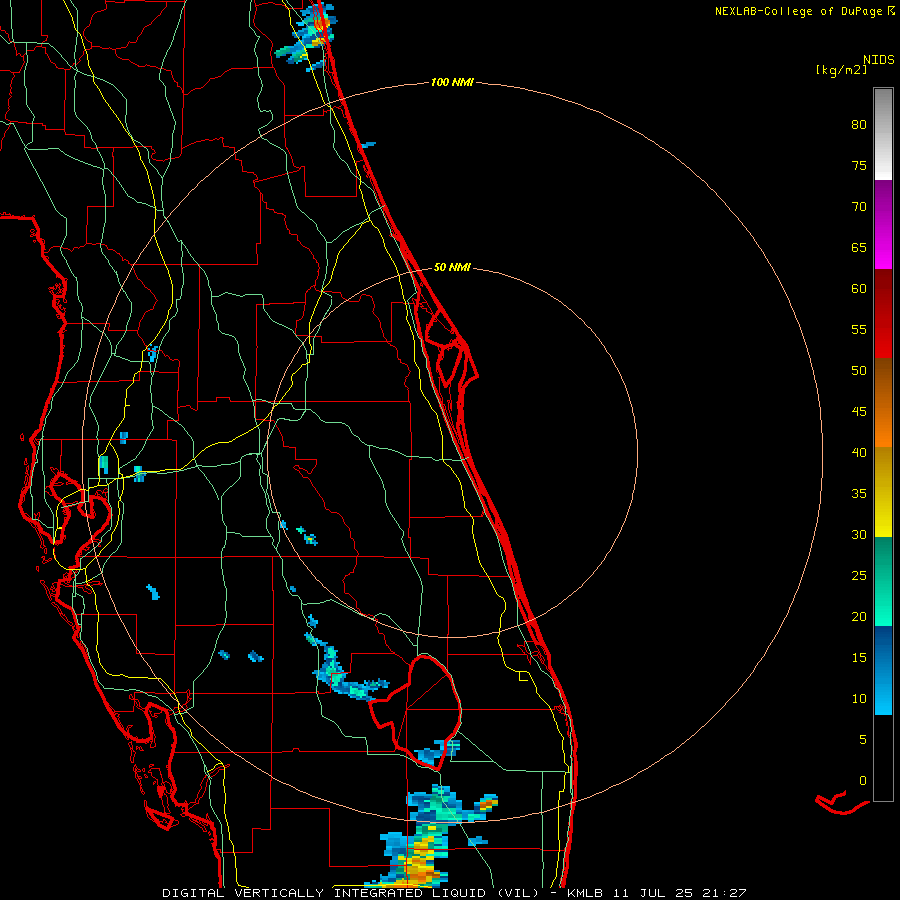900x900 pixels.
Task: Click the 70 value on the color scale
Action: click(x=859, y=207)
